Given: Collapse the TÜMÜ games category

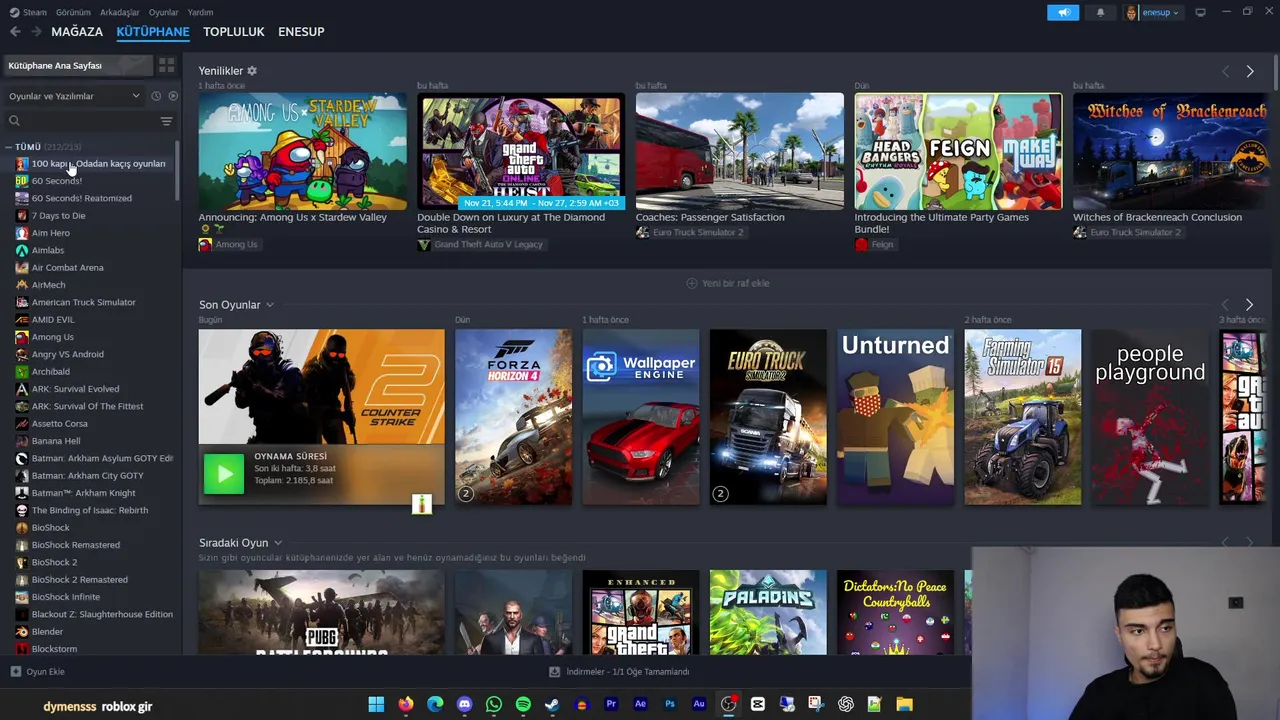Looking at the screenshot, I should click(8, 147).
